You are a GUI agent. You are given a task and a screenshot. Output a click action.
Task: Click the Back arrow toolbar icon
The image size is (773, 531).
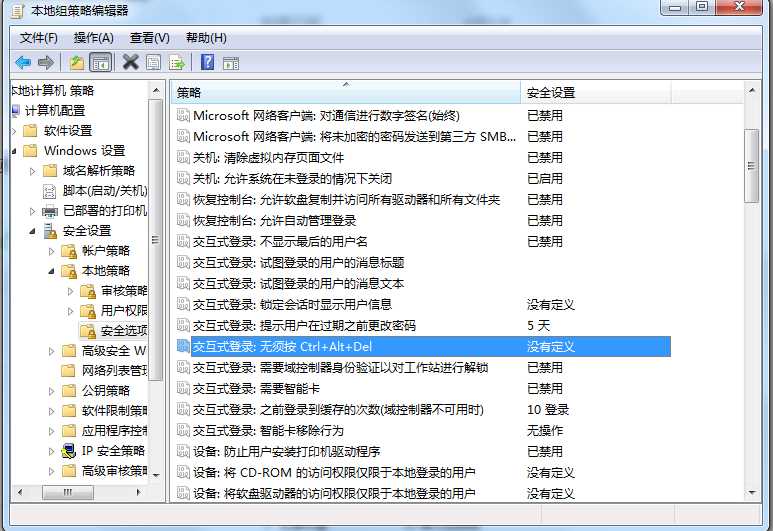point(23,63)
